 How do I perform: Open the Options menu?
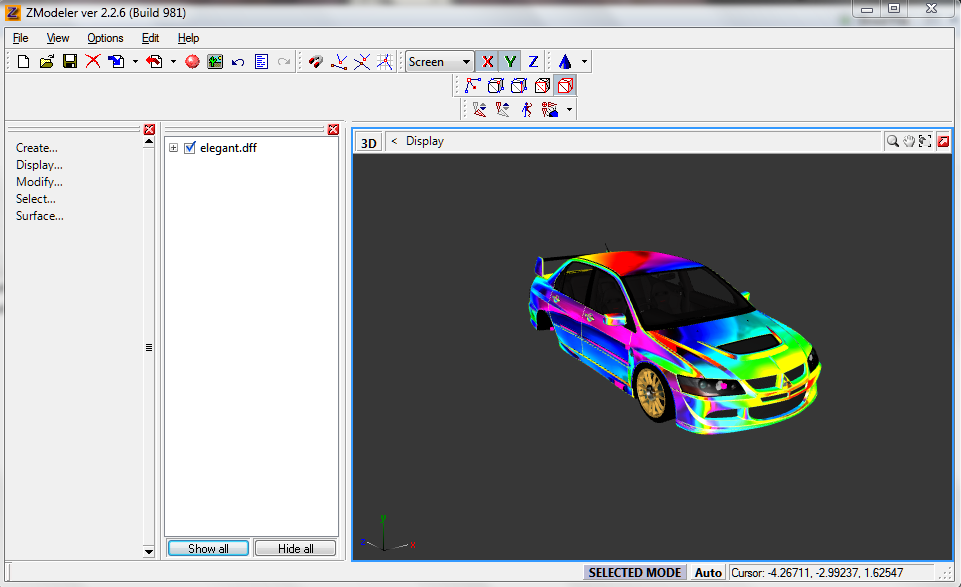(x=105, y=38)
